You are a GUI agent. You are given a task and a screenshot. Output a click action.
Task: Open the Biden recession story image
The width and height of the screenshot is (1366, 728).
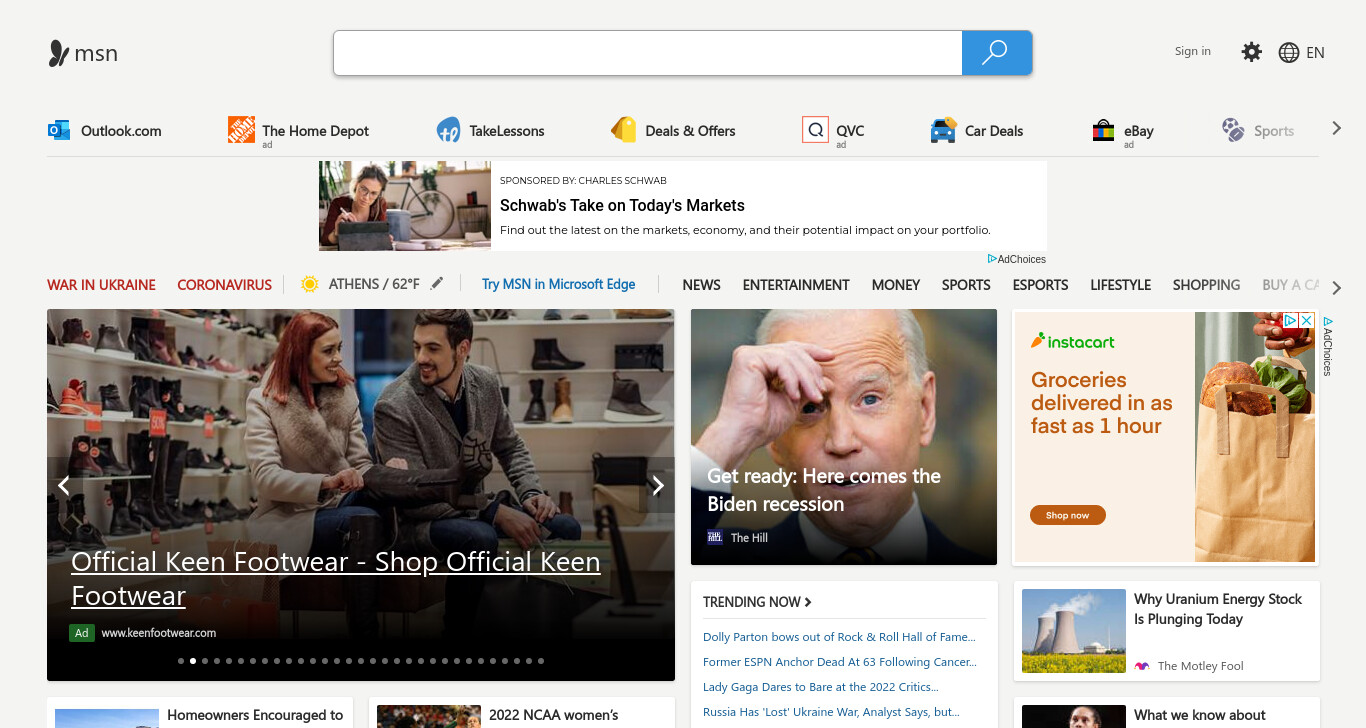coord(844,437)
